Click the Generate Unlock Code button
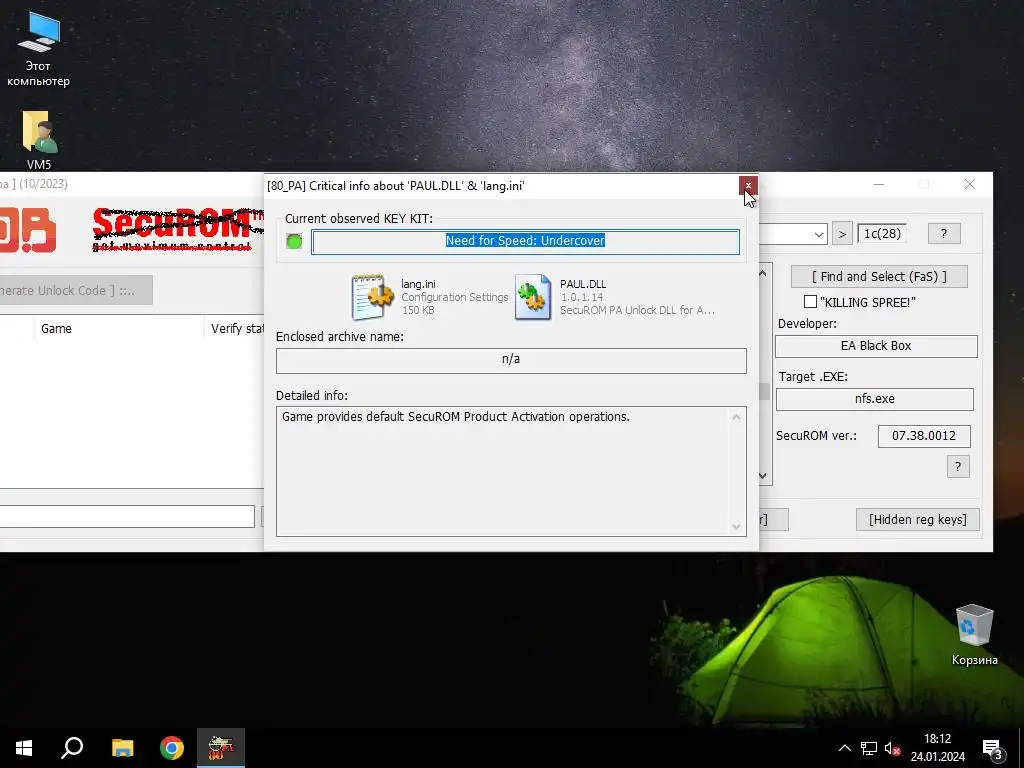The height and width of the screenshot is (768, 1024). pyautogui.click(x=76, y=291)
